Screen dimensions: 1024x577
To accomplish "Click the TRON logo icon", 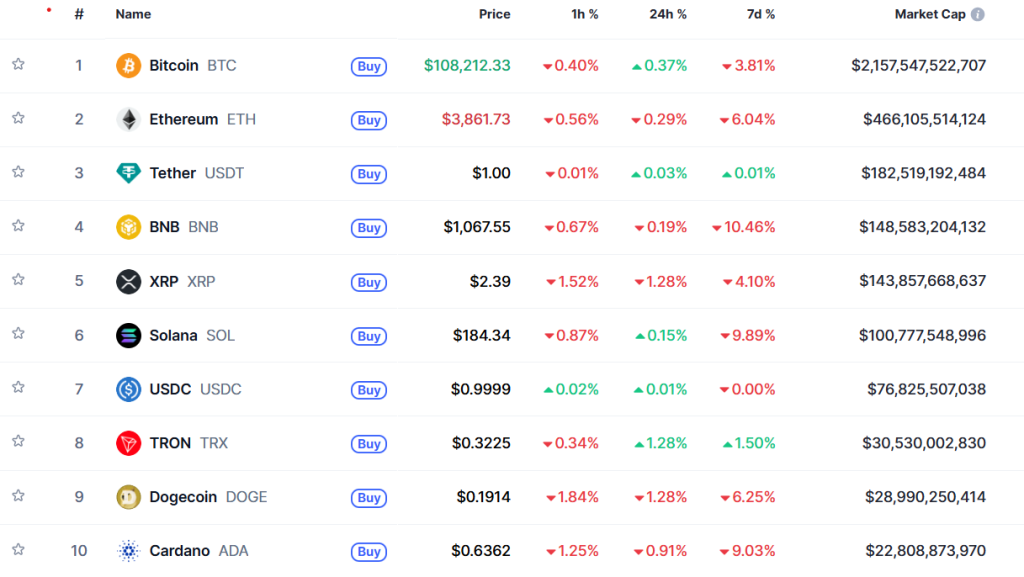I will (x=129, y=443).
